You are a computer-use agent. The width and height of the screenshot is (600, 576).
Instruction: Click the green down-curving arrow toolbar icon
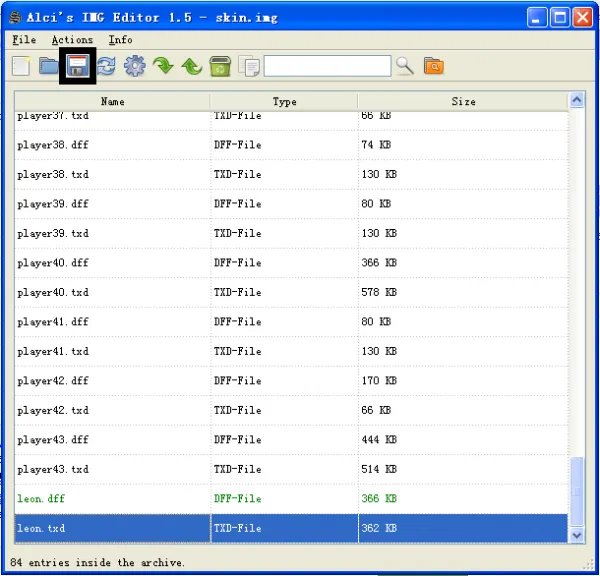pyautogui.click(x=163, y=66)
